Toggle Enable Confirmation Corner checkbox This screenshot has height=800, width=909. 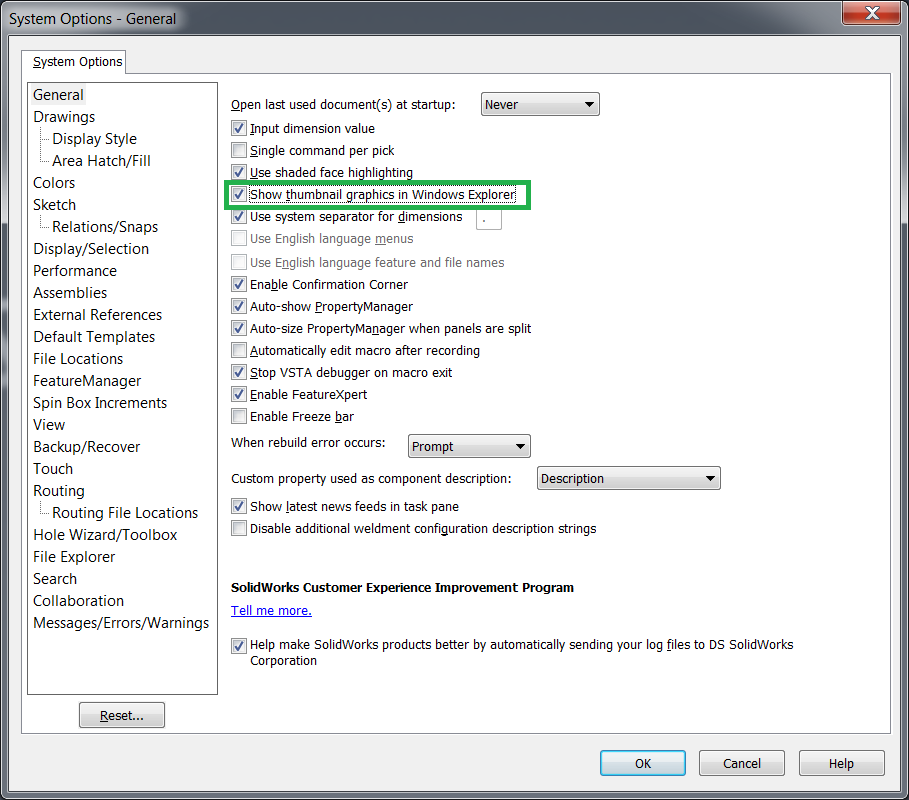point(238,284)
